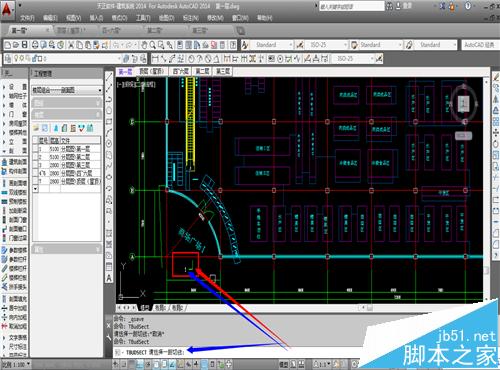Run the 剖面填充 command
The height and width of the screenshot is (370, 500).
click(x=15, y=299)
